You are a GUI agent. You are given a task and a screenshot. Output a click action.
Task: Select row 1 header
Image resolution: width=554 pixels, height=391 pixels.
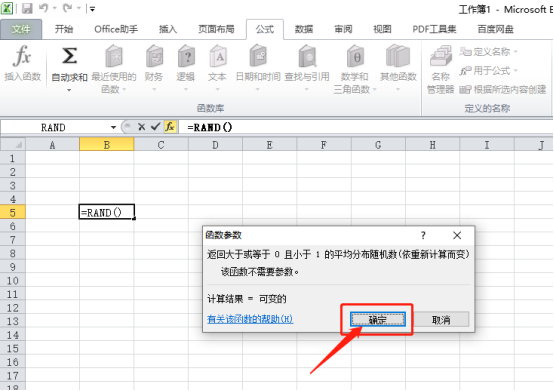click(13, 158)
